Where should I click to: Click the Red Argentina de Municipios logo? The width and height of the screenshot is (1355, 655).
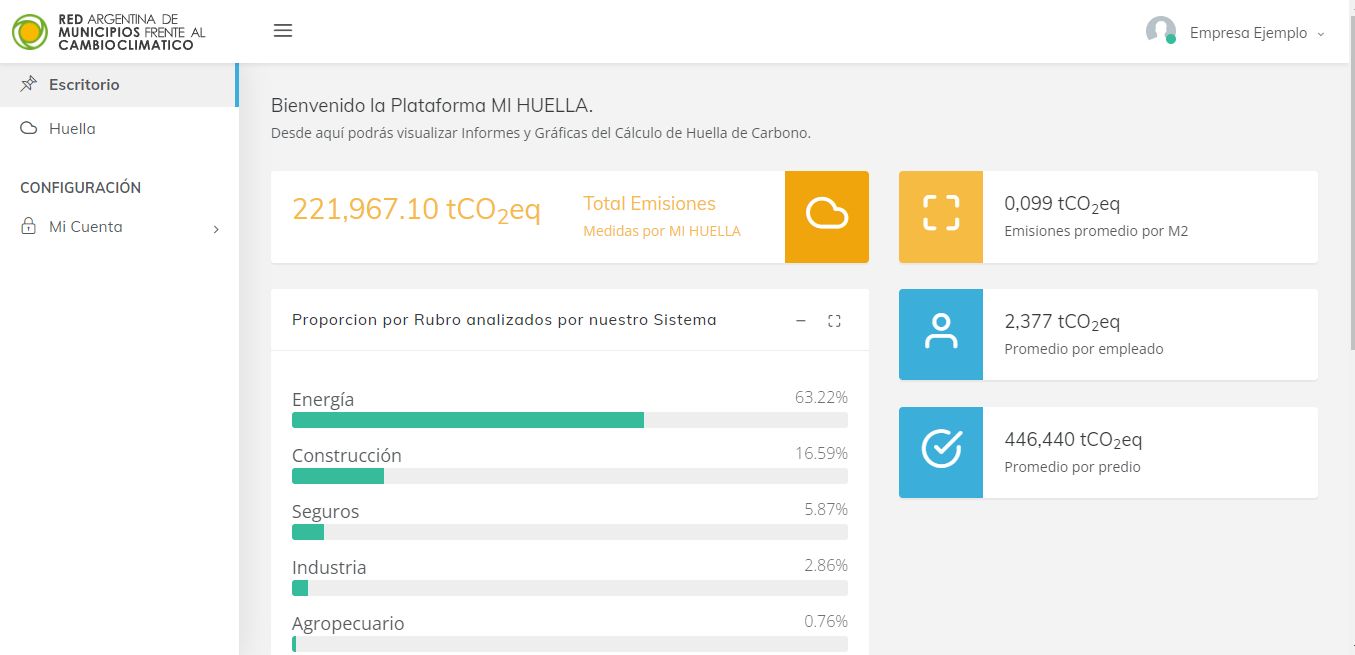click(108, 32)
